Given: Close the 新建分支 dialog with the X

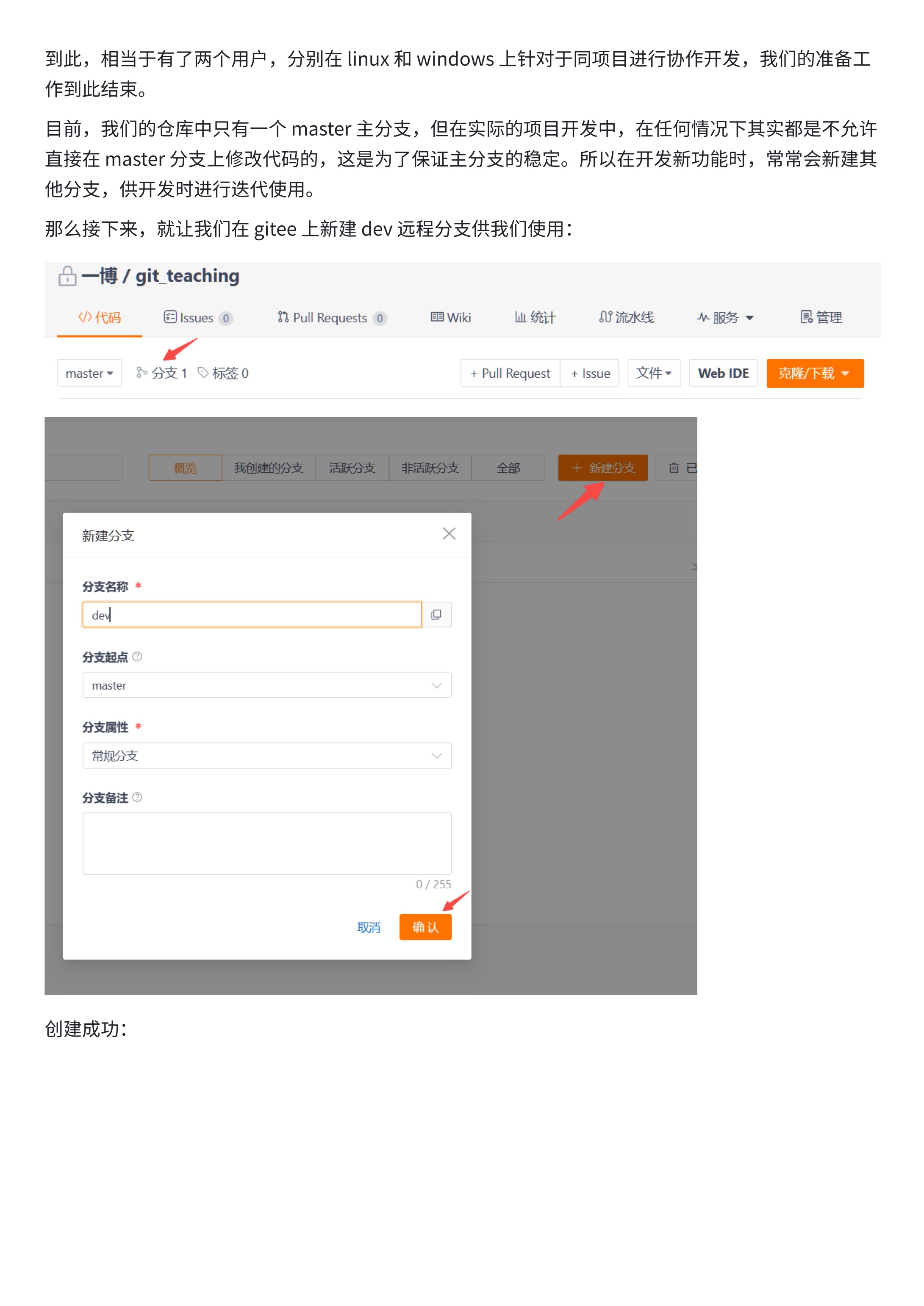Looking at the screenshot, I should 449,534.
